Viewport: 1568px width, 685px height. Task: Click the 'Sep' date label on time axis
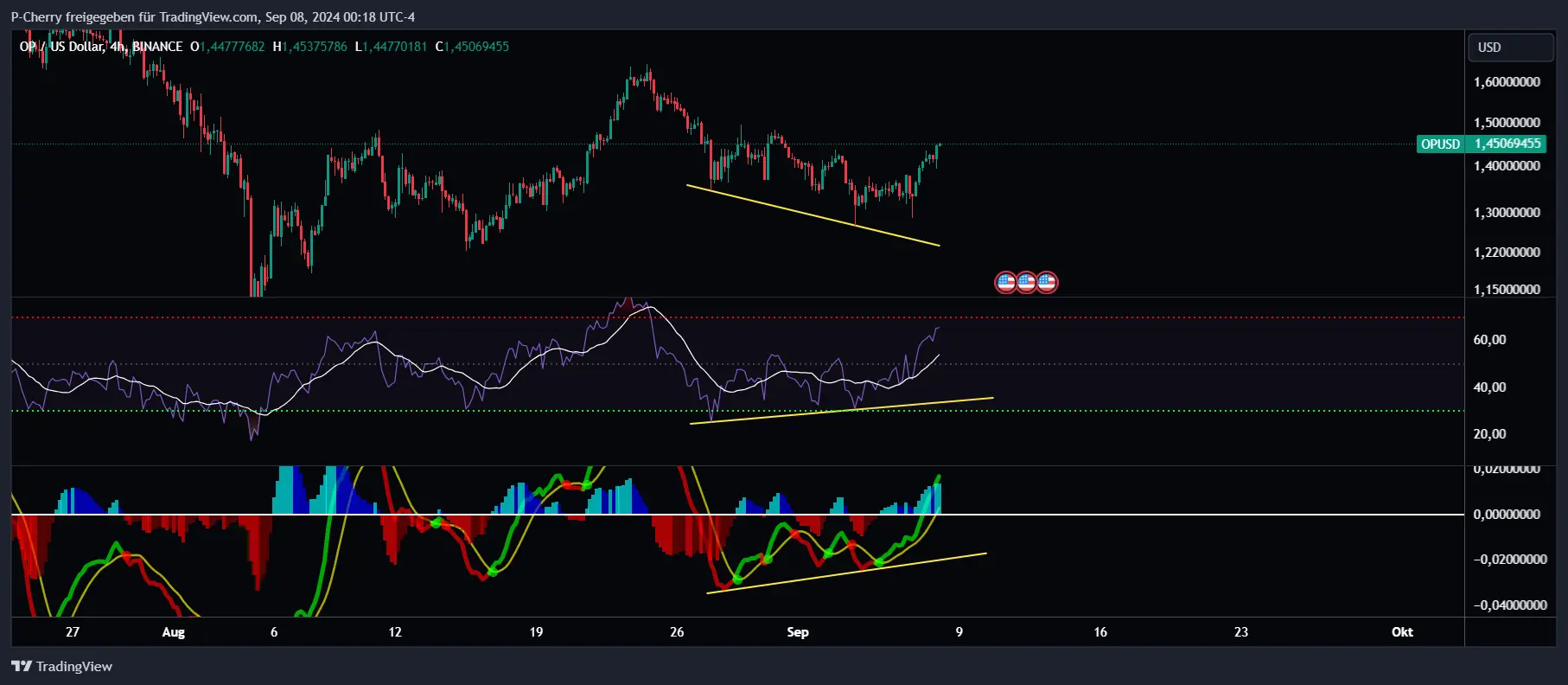[x=798, y=632]
